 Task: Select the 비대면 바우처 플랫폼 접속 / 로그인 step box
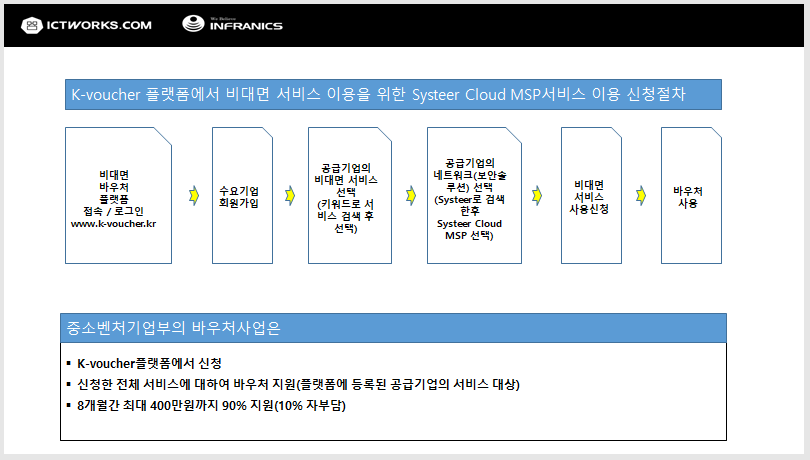(x=118, y=195)
